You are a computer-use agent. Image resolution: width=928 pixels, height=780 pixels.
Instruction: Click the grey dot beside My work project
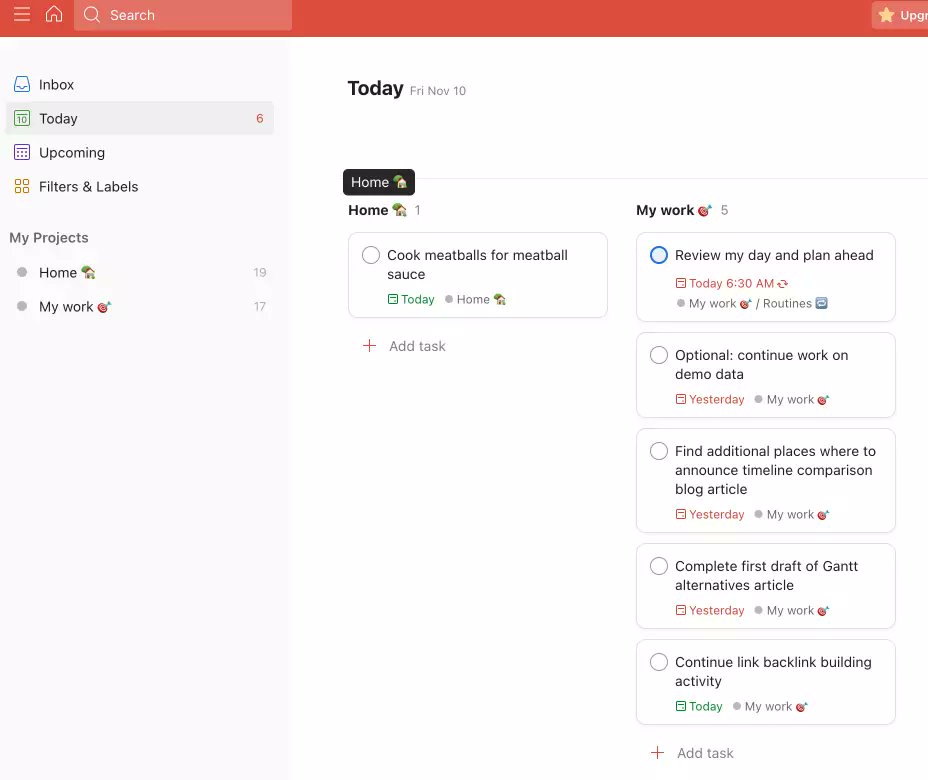[x=22, y=306]
